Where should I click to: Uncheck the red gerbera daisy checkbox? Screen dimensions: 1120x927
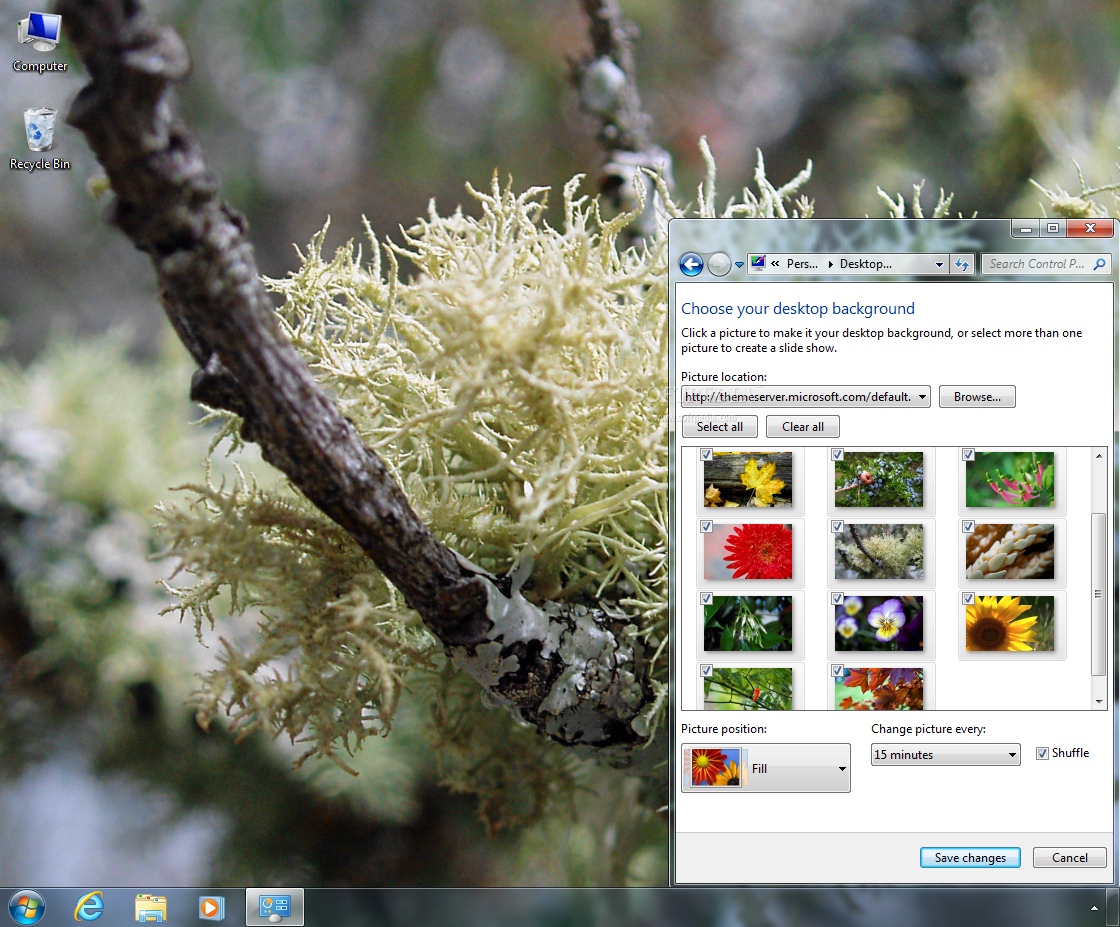point(706,526)
